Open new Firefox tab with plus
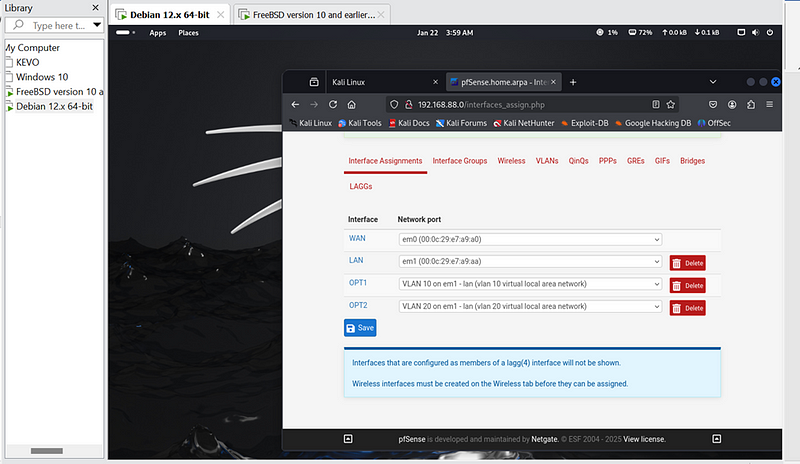This screenshot has width=800, height=464. coord(573,82)
